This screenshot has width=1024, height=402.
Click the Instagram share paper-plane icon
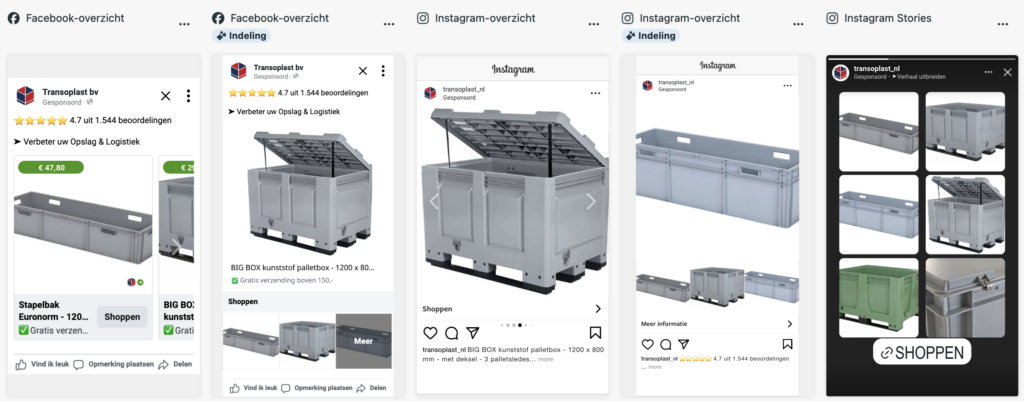tap(472, 333)
